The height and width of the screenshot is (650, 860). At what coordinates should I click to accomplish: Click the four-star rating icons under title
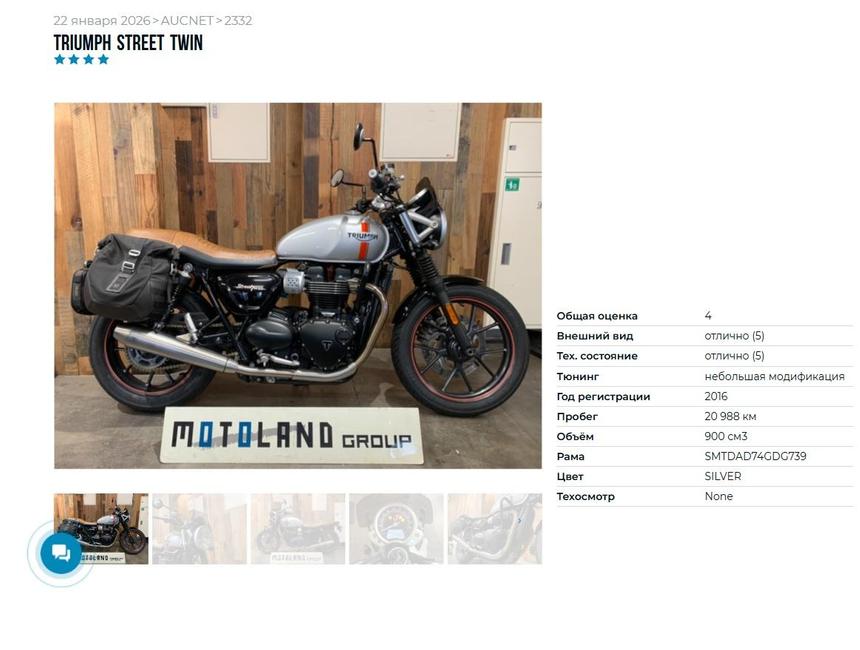pos(81,59)
